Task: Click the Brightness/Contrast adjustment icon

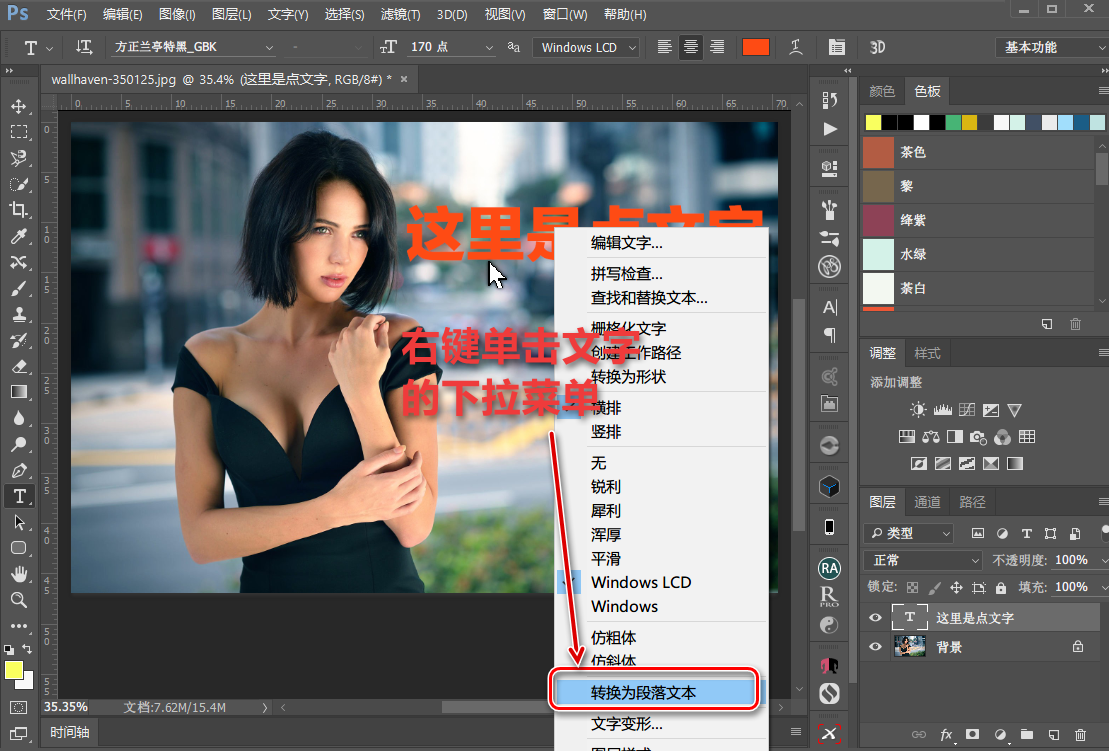Action: [918, 410]
